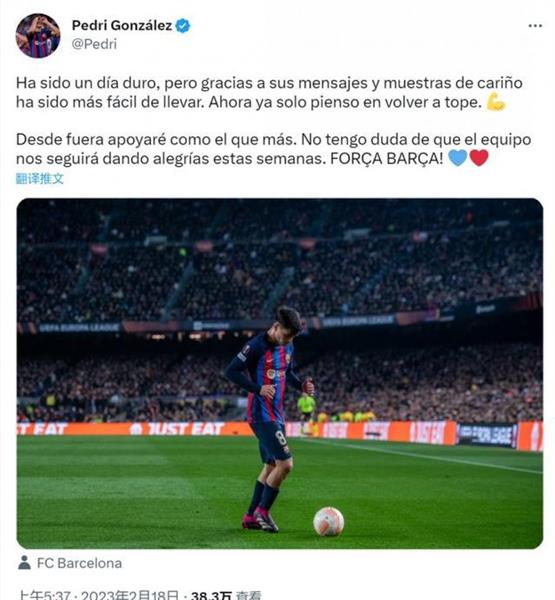The height and width of the screenshot is (600, 555).
Task: Click the 'Ha sido un día duro' paragraph
Action: click(x=269, y=92)
